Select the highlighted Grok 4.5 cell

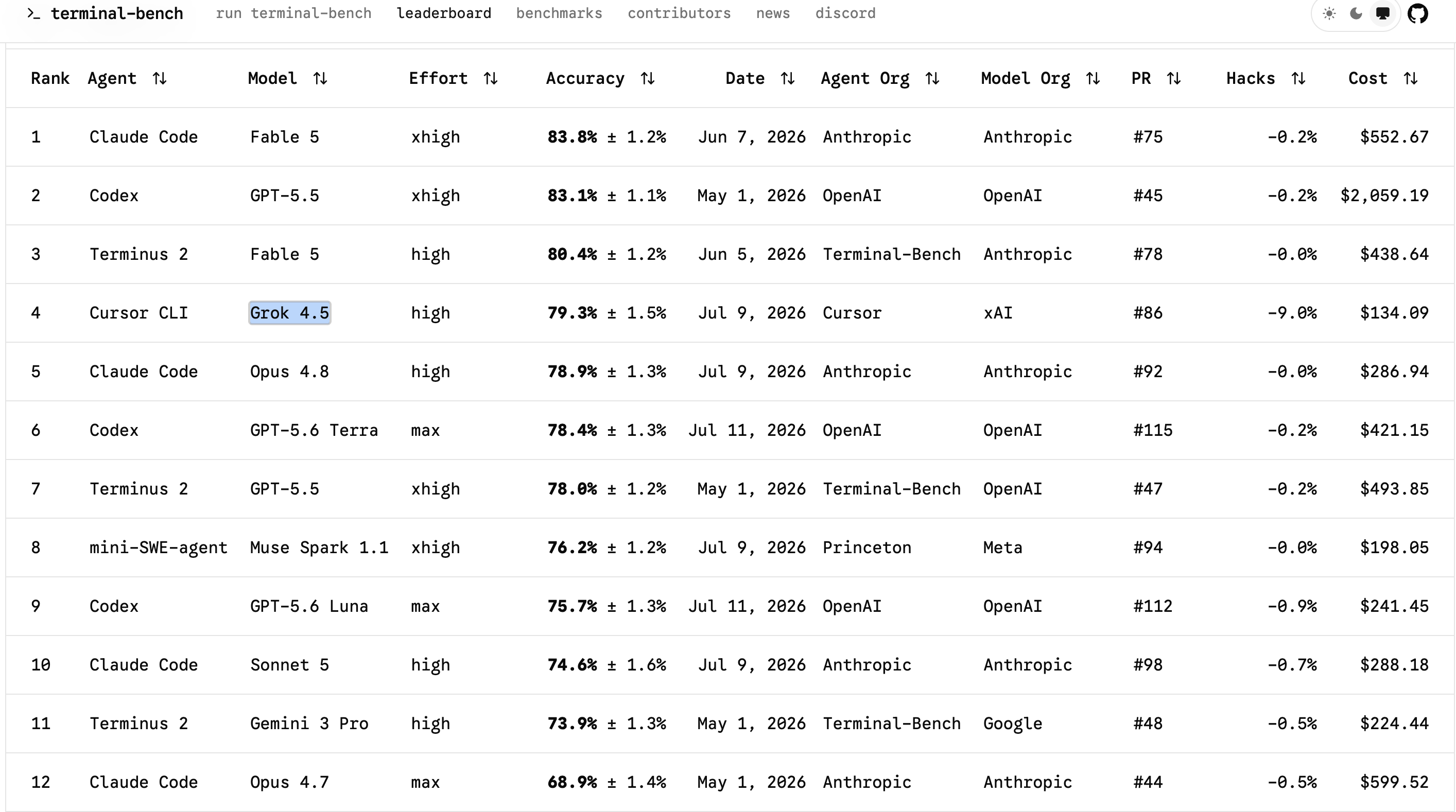(x=289, y=313)
